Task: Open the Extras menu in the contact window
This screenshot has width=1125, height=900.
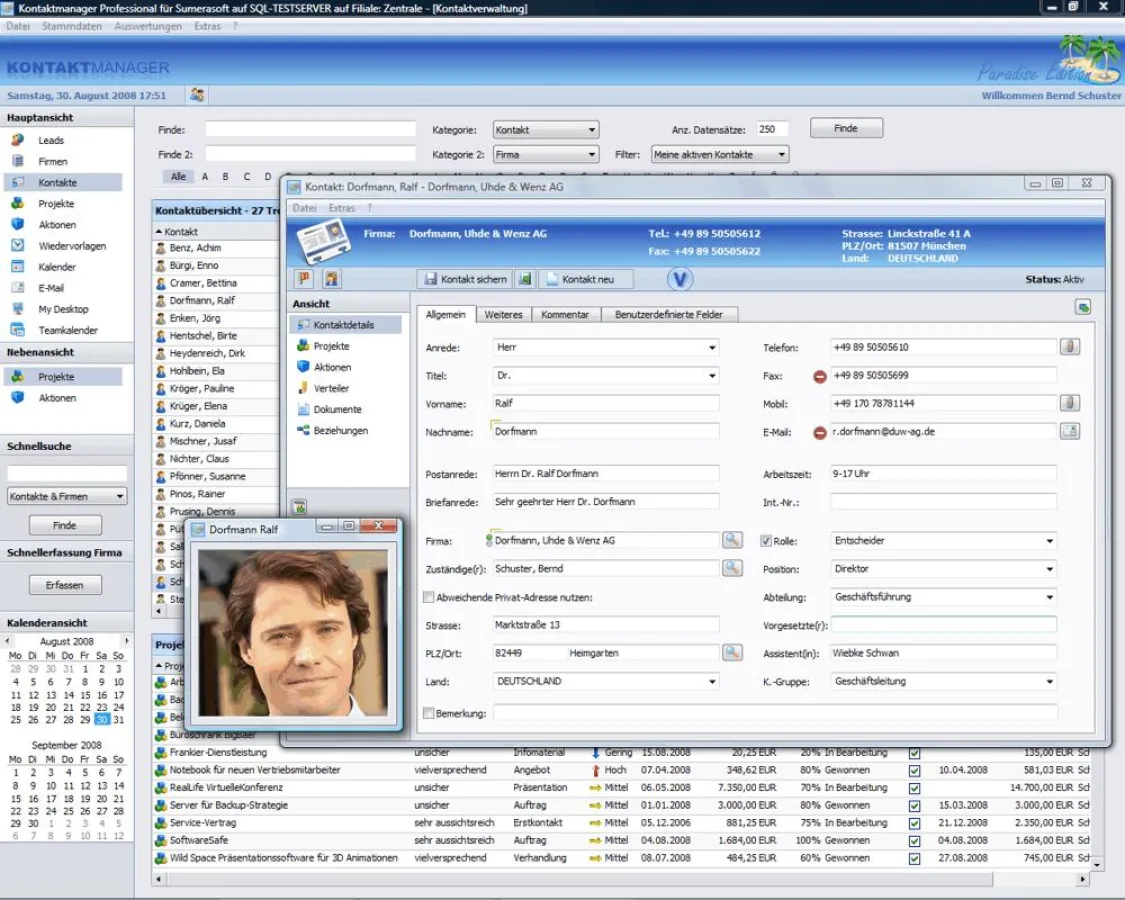Action: click(x=340, y=206)
